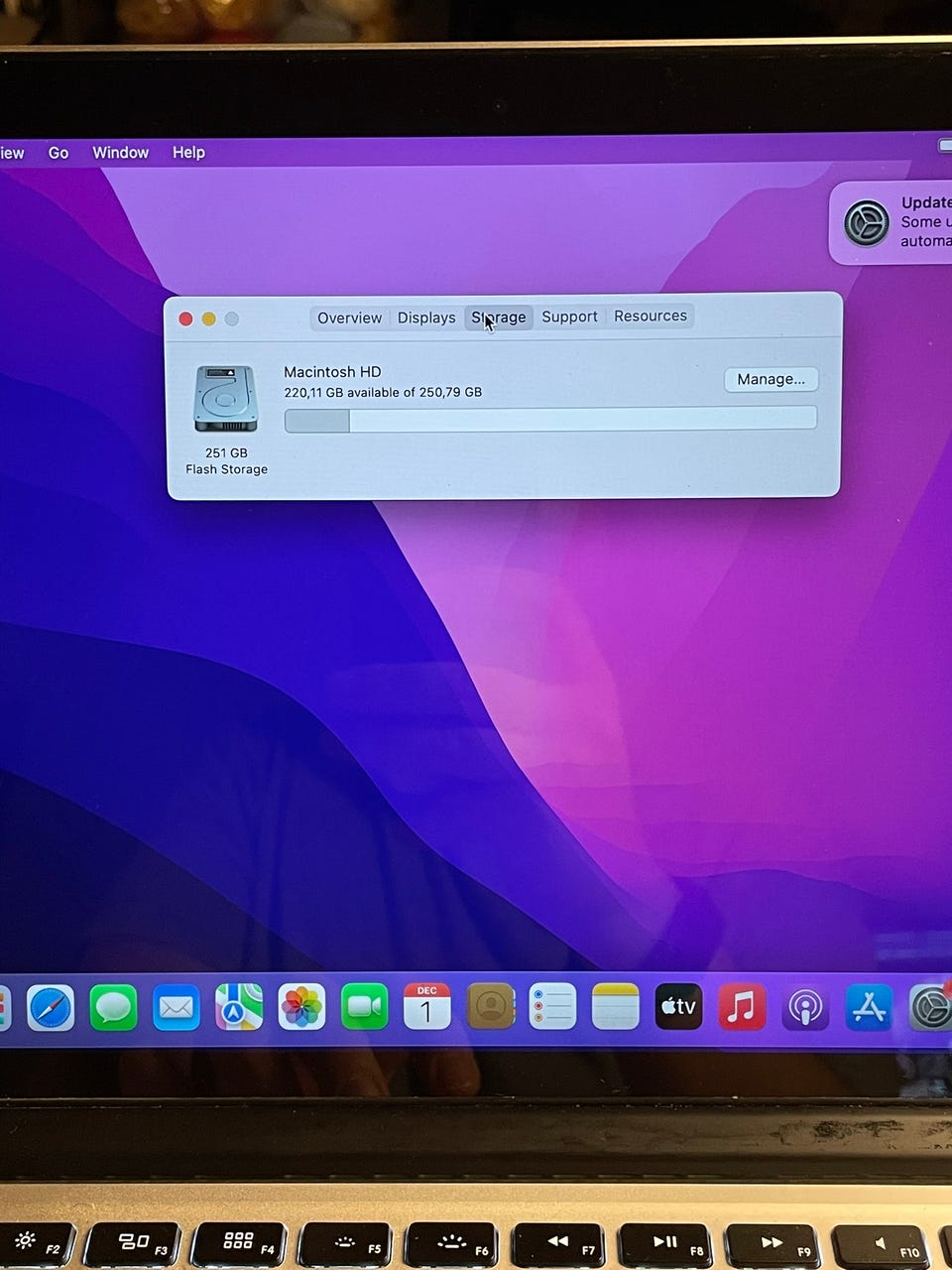The height and width of the screenshot is (1270, 952).
Task: Switch to the Overview tab
Action: [349, 317]
